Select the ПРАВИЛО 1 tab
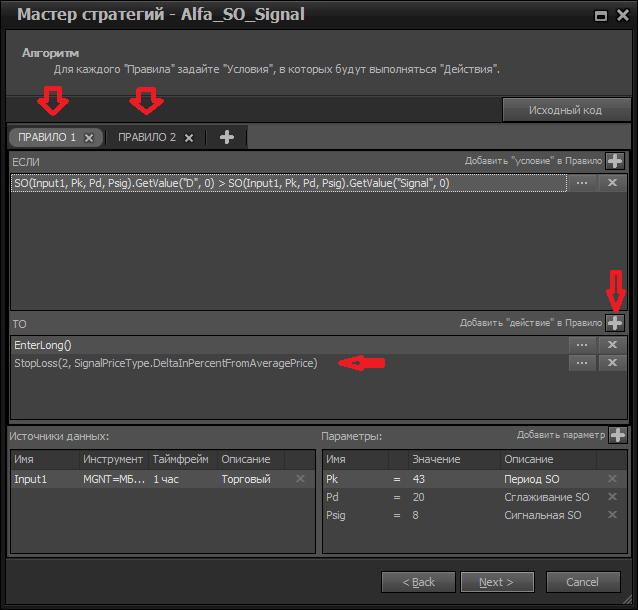 [47, 137]
